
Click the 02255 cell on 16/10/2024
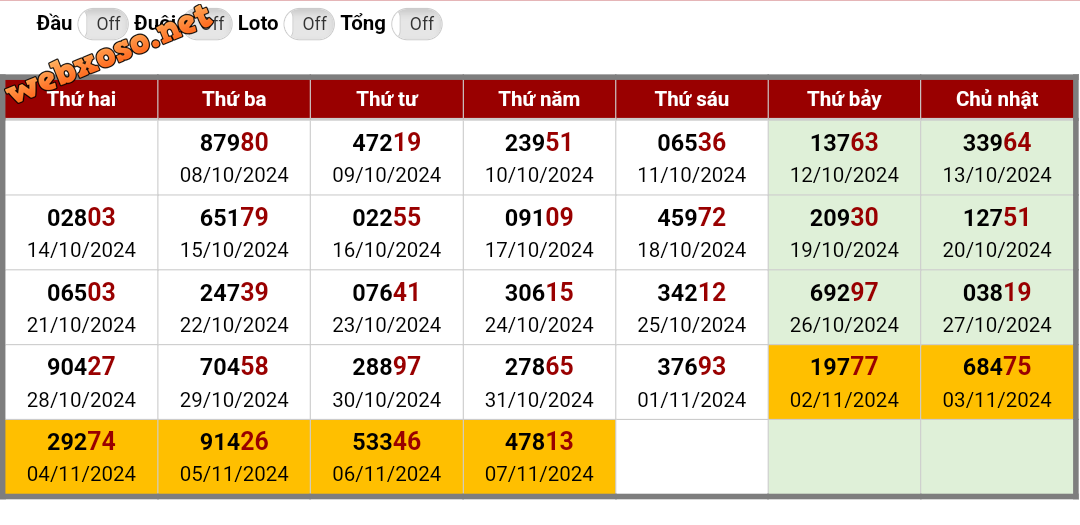(386, 232)
